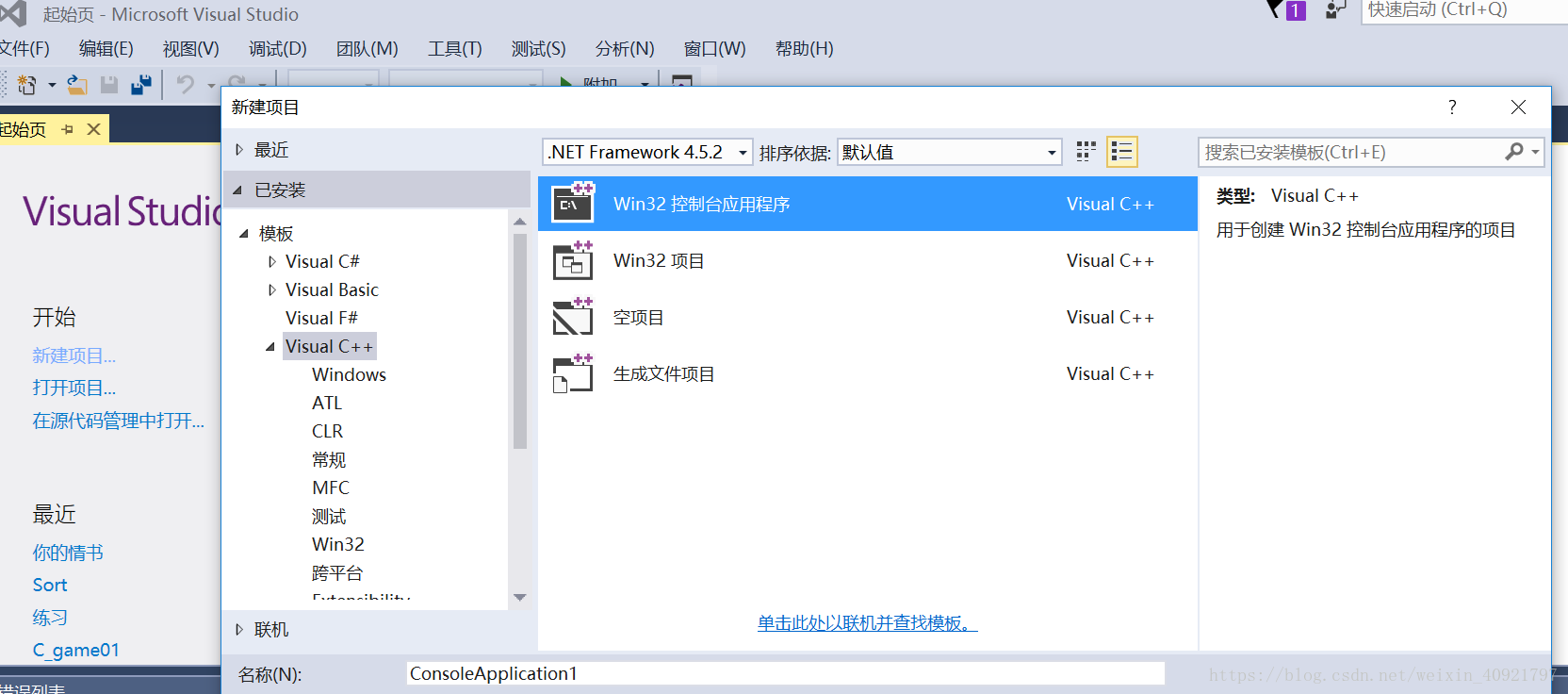Click the search magnifier icon in template search

pyautogui.click(x=1513, y=152)
